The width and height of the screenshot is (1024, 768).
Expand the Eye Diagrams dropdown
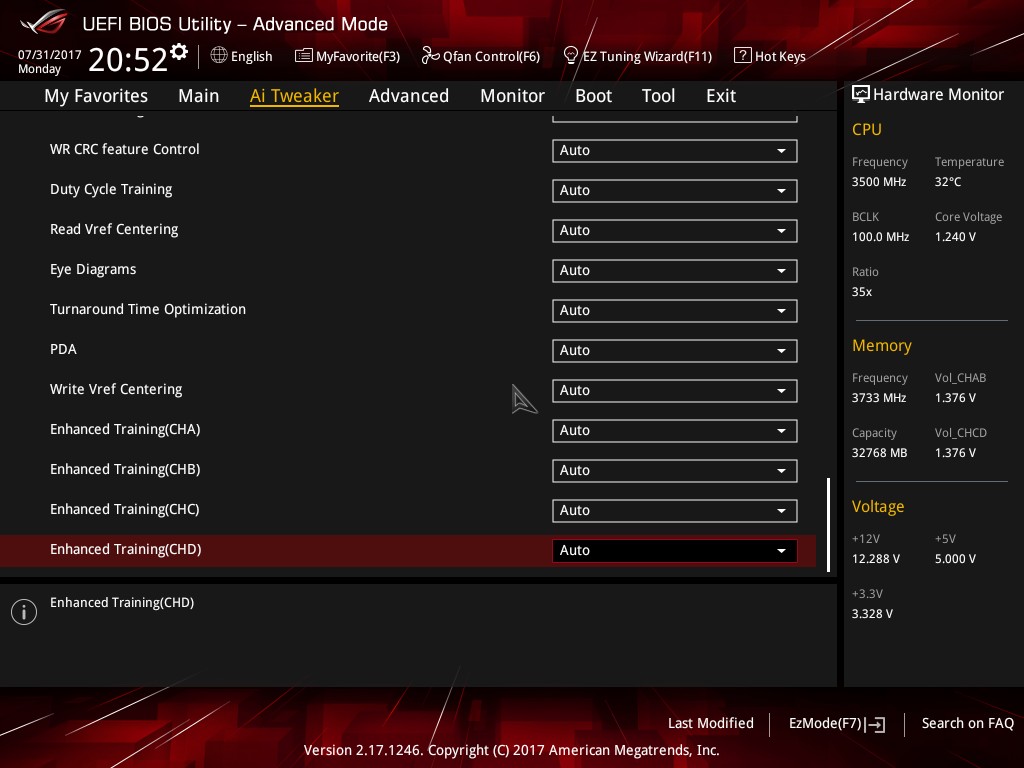[x=675, y=270]
